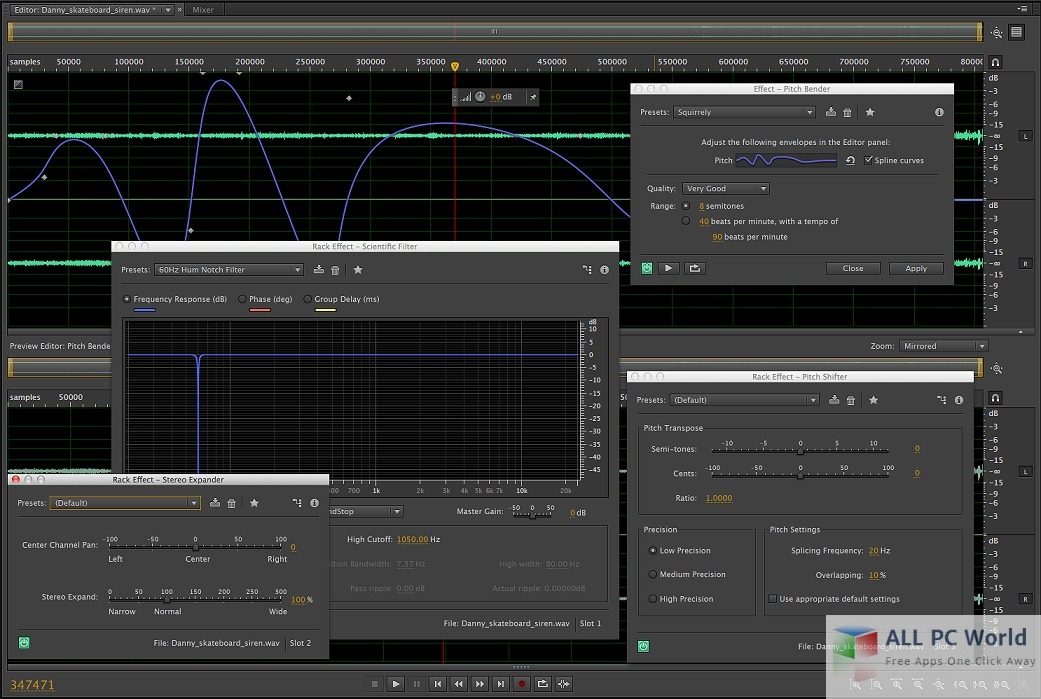
Task: Open Zoom Mirrored dropdown
Action: [x=943, y=346]
